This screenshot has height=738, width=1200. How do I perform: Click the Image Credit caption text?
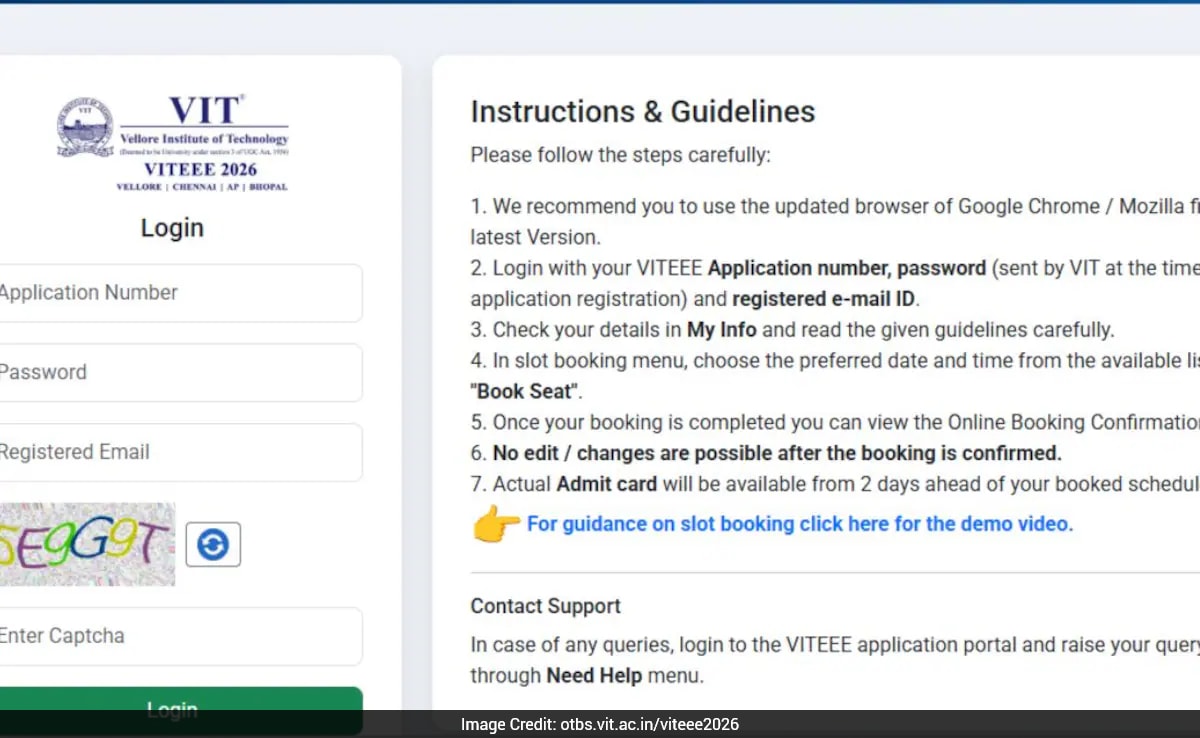[600, 724]
